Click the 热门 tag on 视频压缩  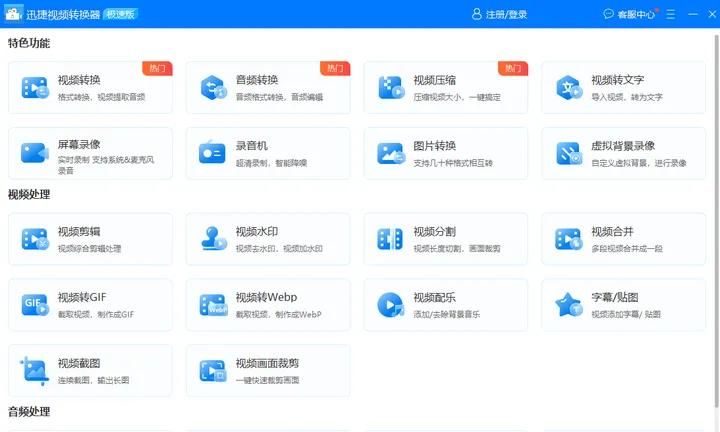click(x=513, y=68)
